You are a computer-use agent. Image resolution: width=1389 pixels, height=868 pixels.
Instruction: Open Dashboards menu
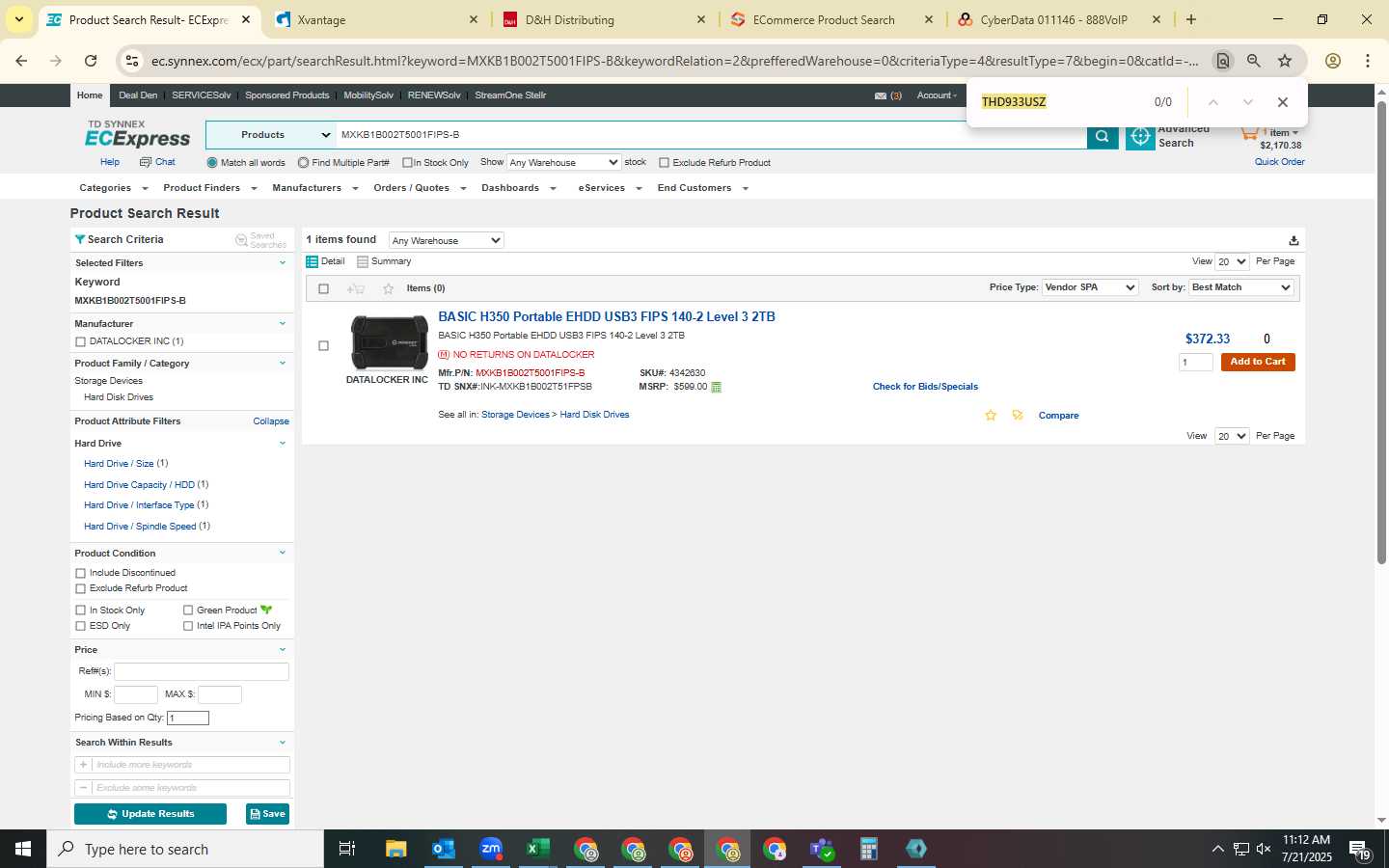click(x=519, y=188)
